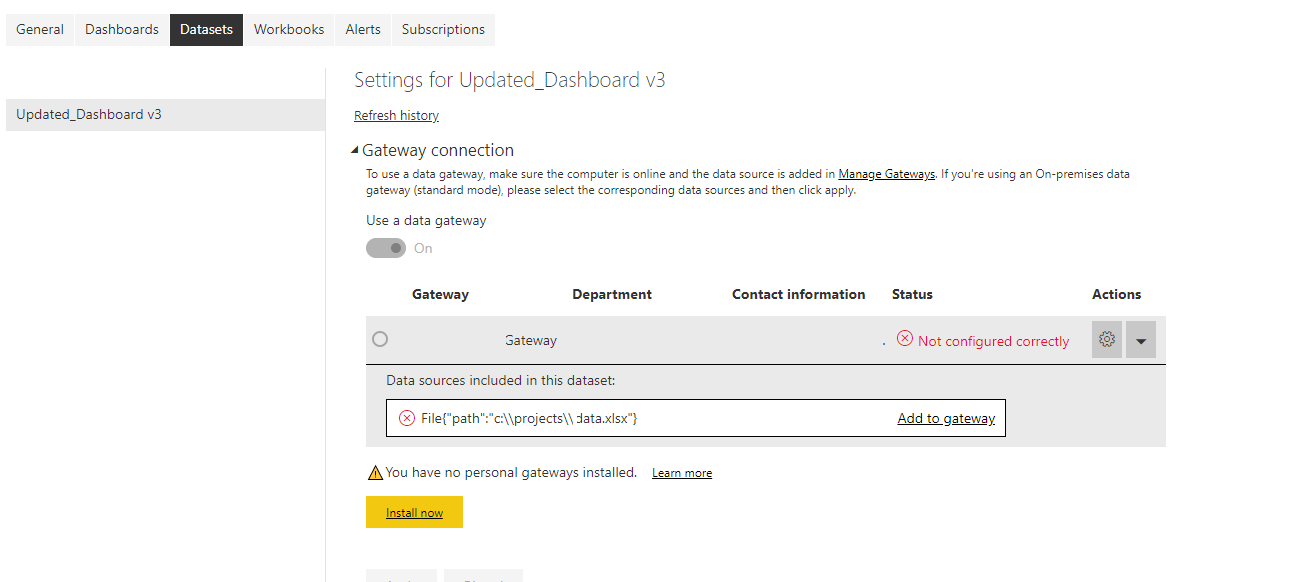
Task: Click Data sources included in this dataset label
Action: coord(501,380)
